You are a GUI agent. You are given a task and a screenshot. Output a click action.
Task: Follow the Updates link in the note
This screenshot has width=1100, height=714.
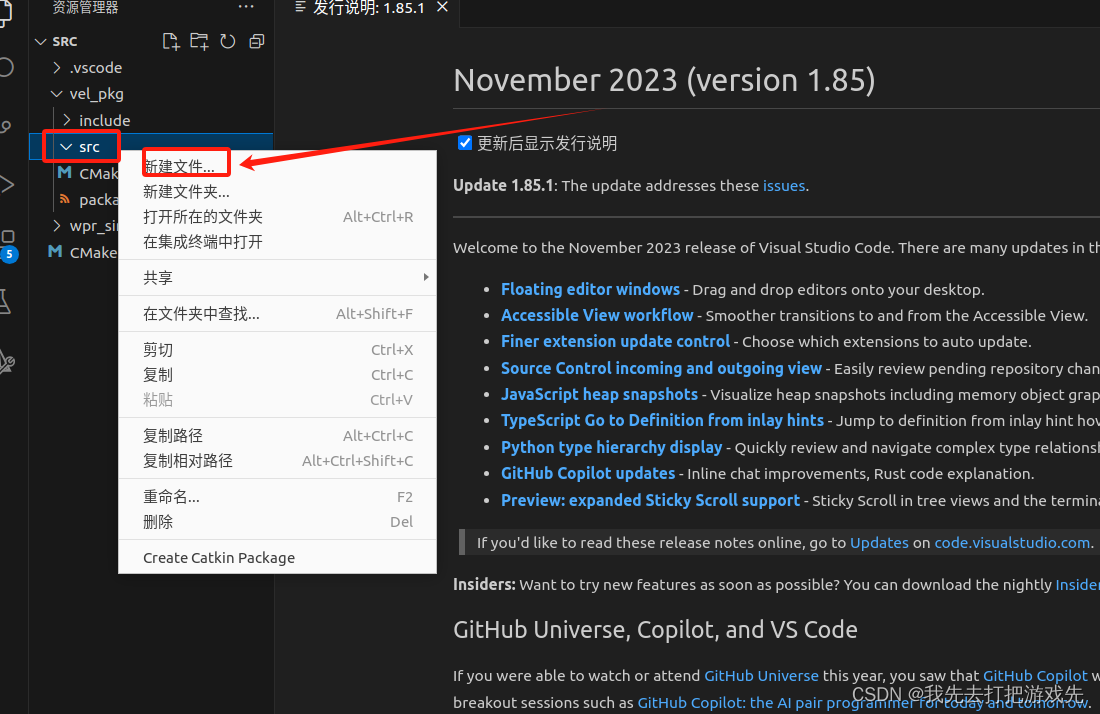pos(879,543)
